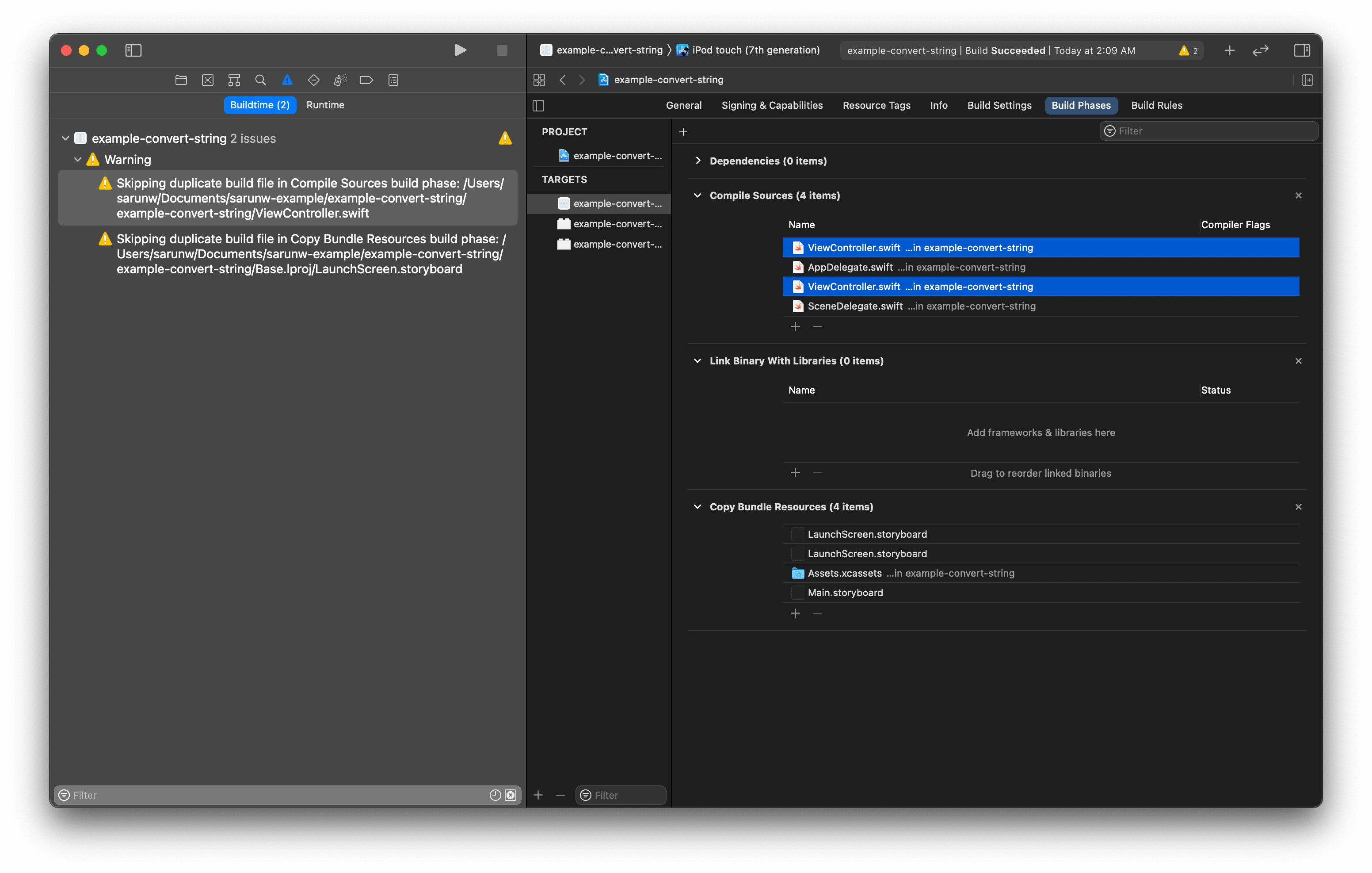This screenshot has height=873, width=1372.
Task: Hide the project and targets list
Action: click(x=538, y=106)
